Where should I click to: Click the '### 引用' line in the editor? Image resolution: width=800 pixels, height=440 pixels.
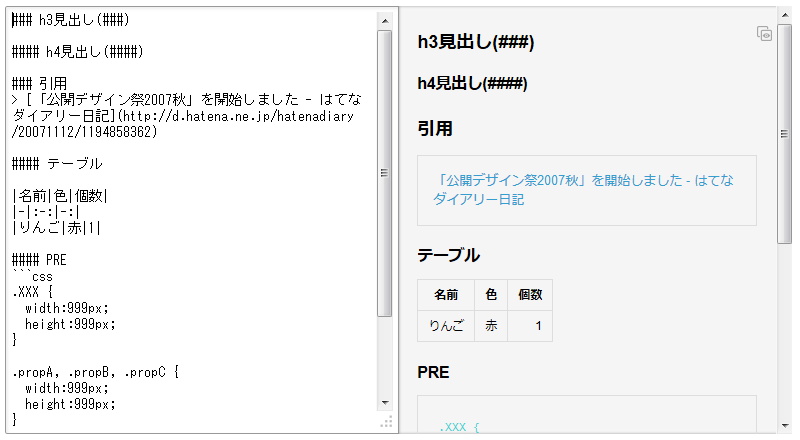39,83
